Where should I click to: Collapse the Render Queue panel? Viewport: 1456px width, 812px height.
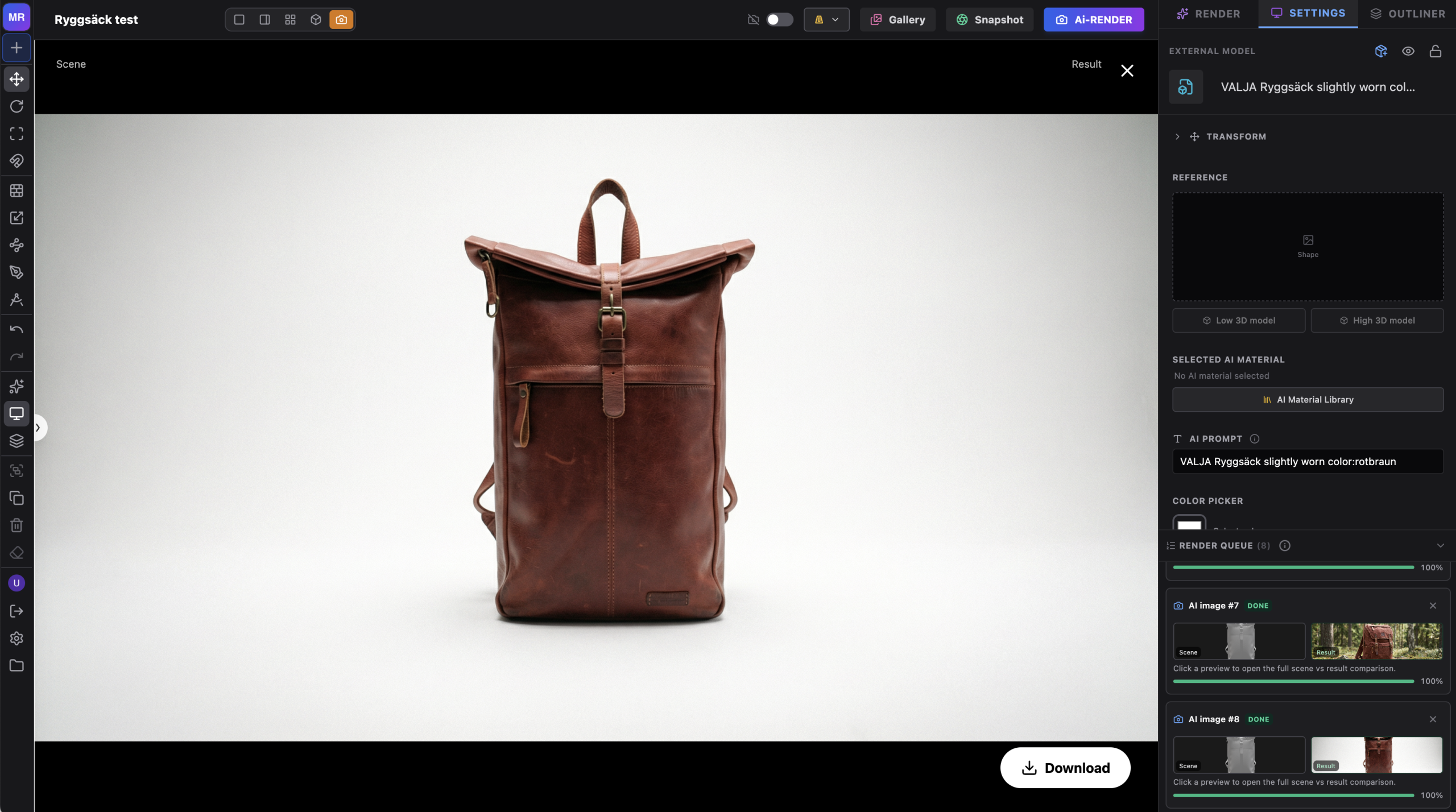pyautogui.click(x=1440, y=546)
